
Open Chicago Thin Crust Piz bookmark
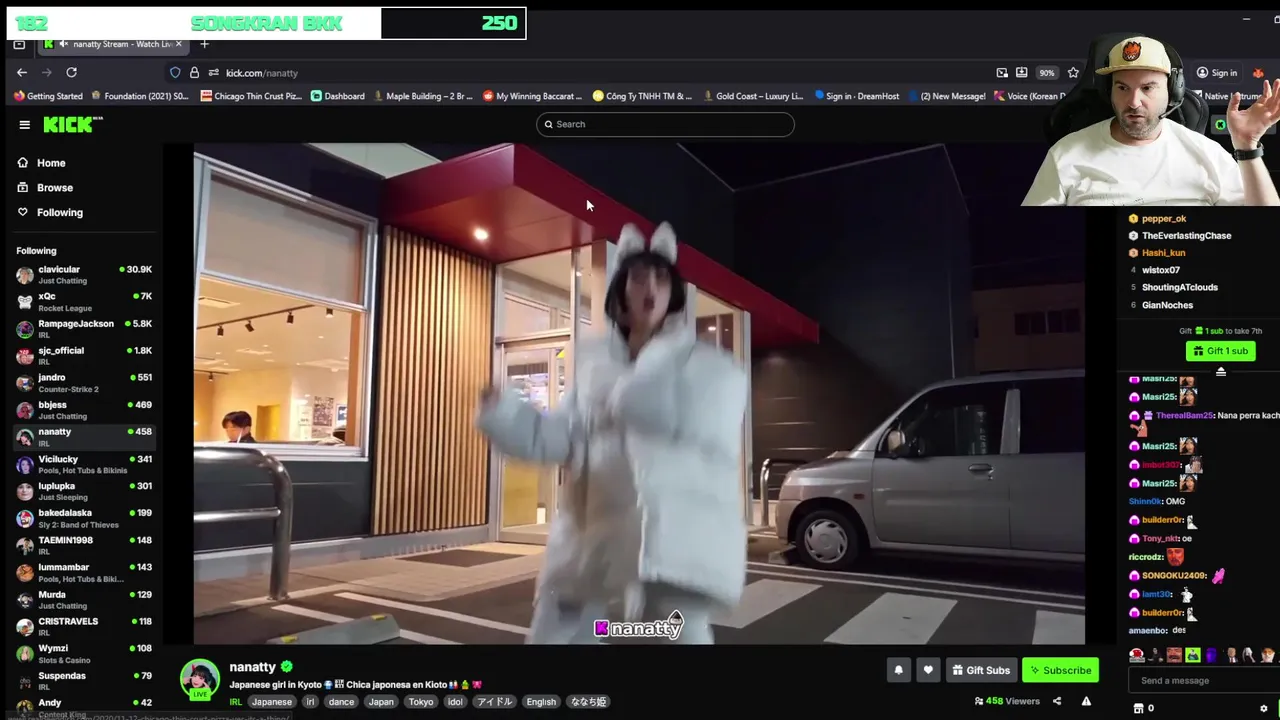click(x=251, y=96)
